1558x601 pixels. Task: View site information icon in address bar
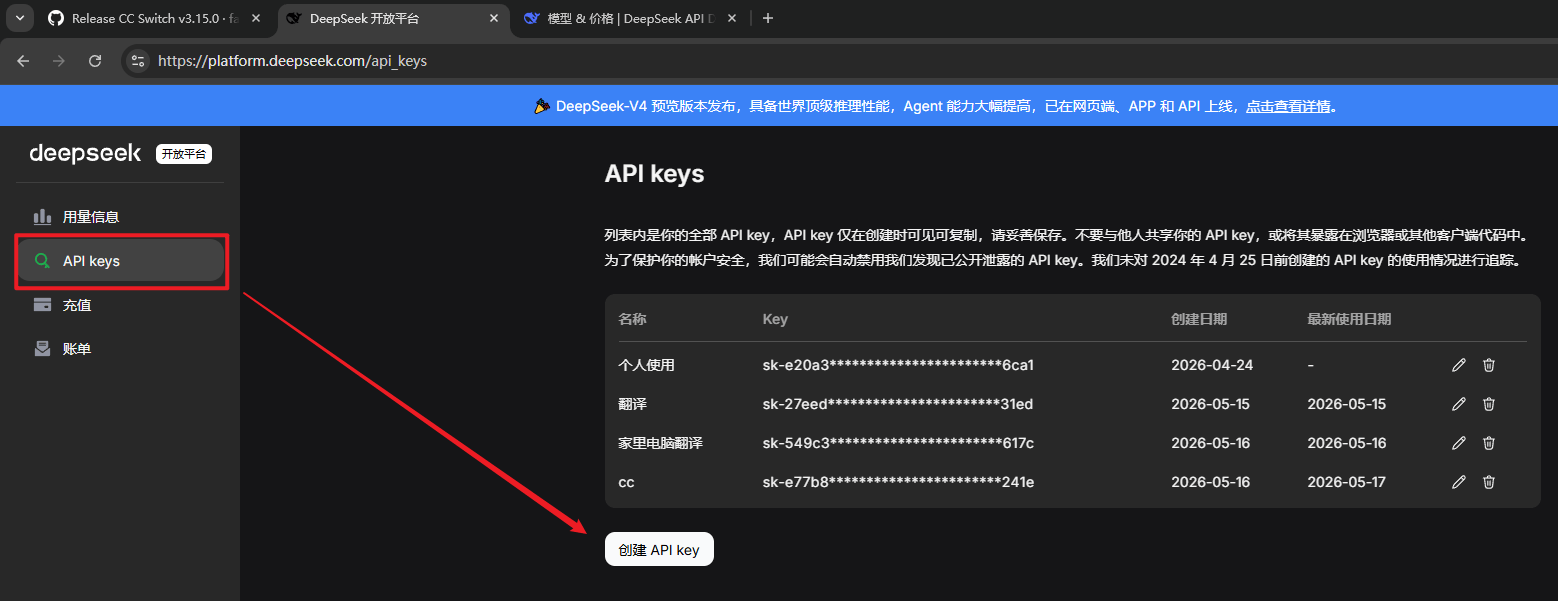(x=138, y=61)
